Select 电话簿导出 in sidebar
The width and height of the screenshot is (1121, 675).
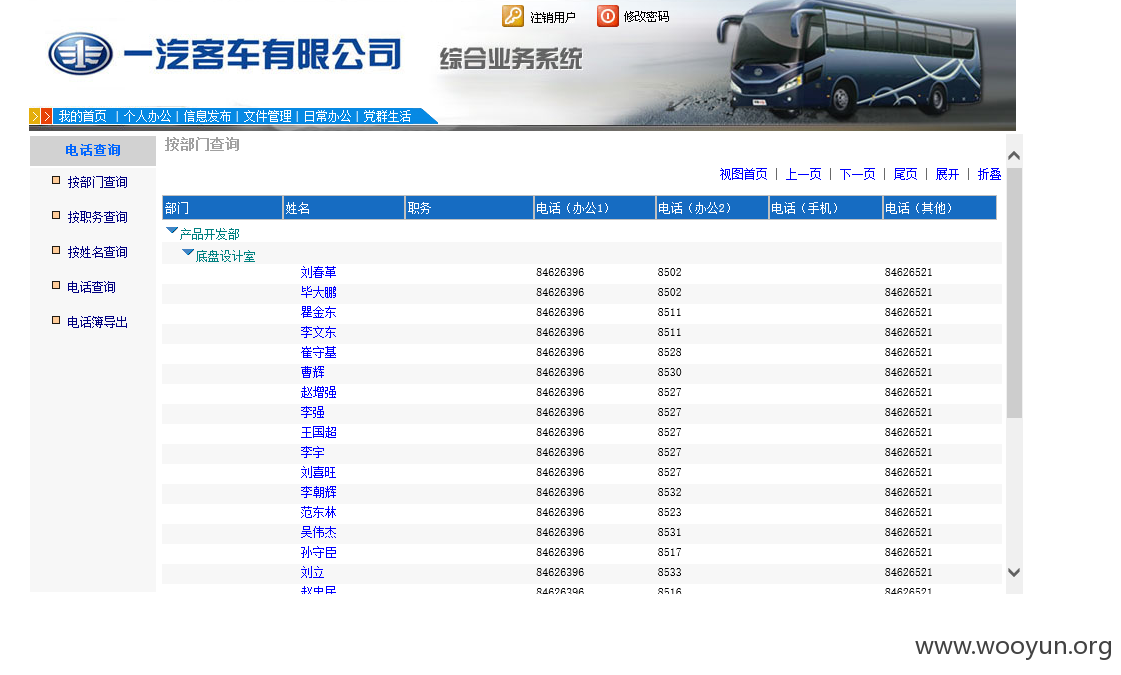[x=97, y=322]
